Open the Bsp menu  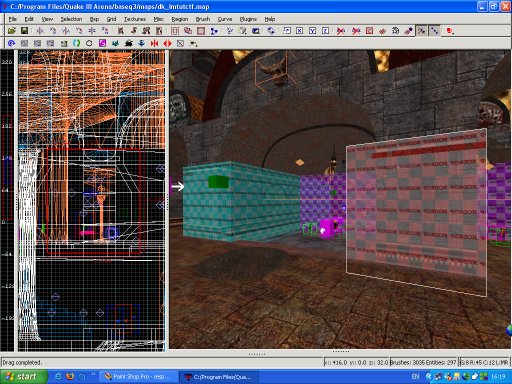(x=94, y=19)
